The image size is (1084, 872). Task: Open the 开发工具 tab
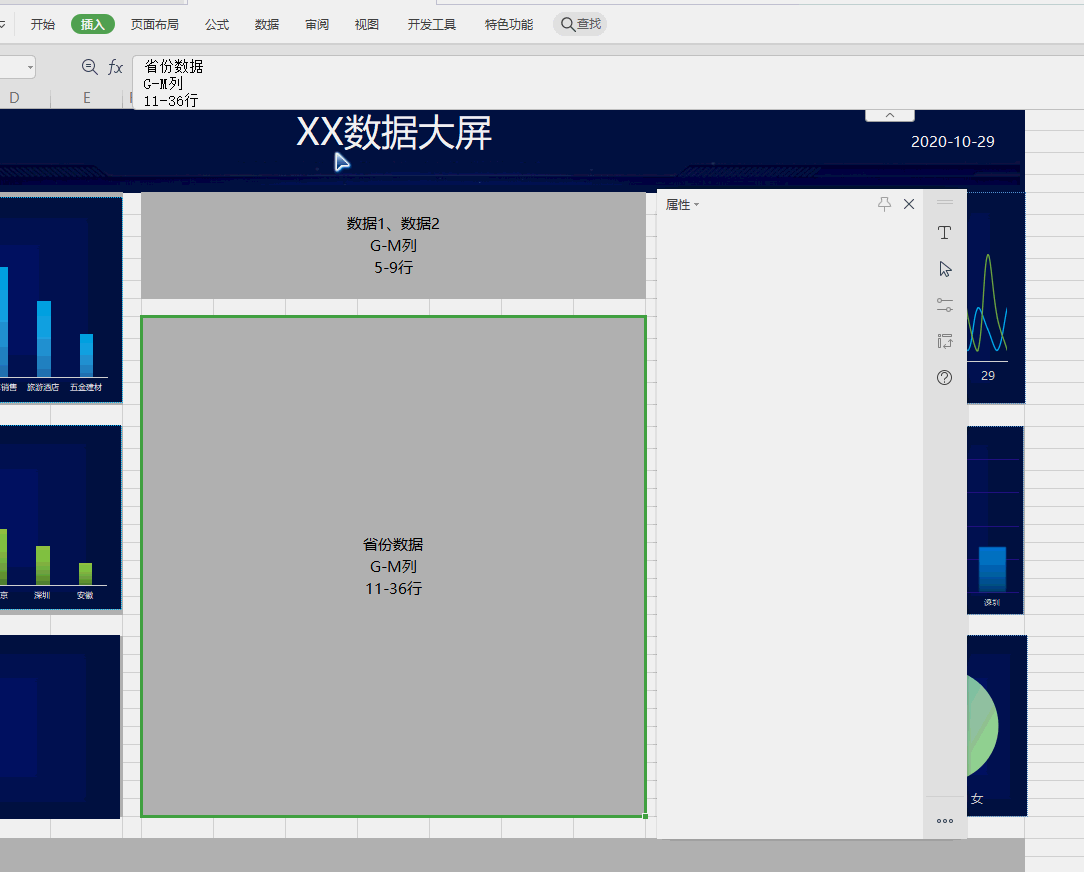point(432,25)
